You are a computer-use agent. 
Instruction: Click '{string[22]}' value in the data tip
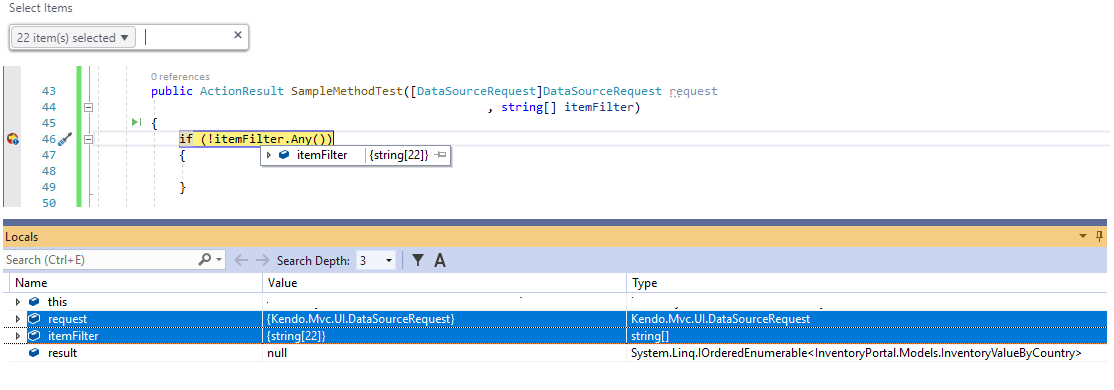399,155
